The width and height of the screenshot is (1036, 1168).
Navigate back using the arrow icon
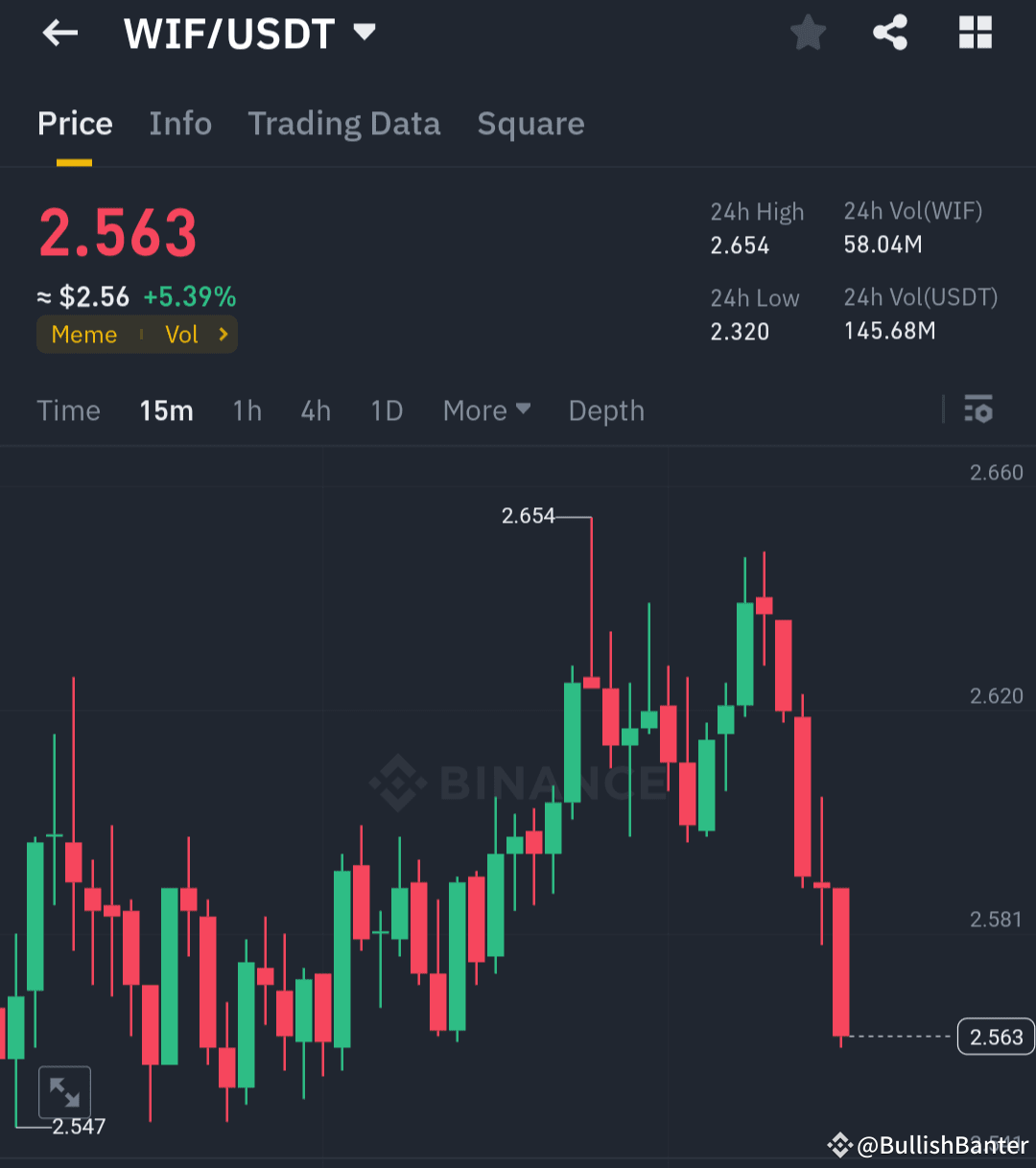click(x=59, y=32)
